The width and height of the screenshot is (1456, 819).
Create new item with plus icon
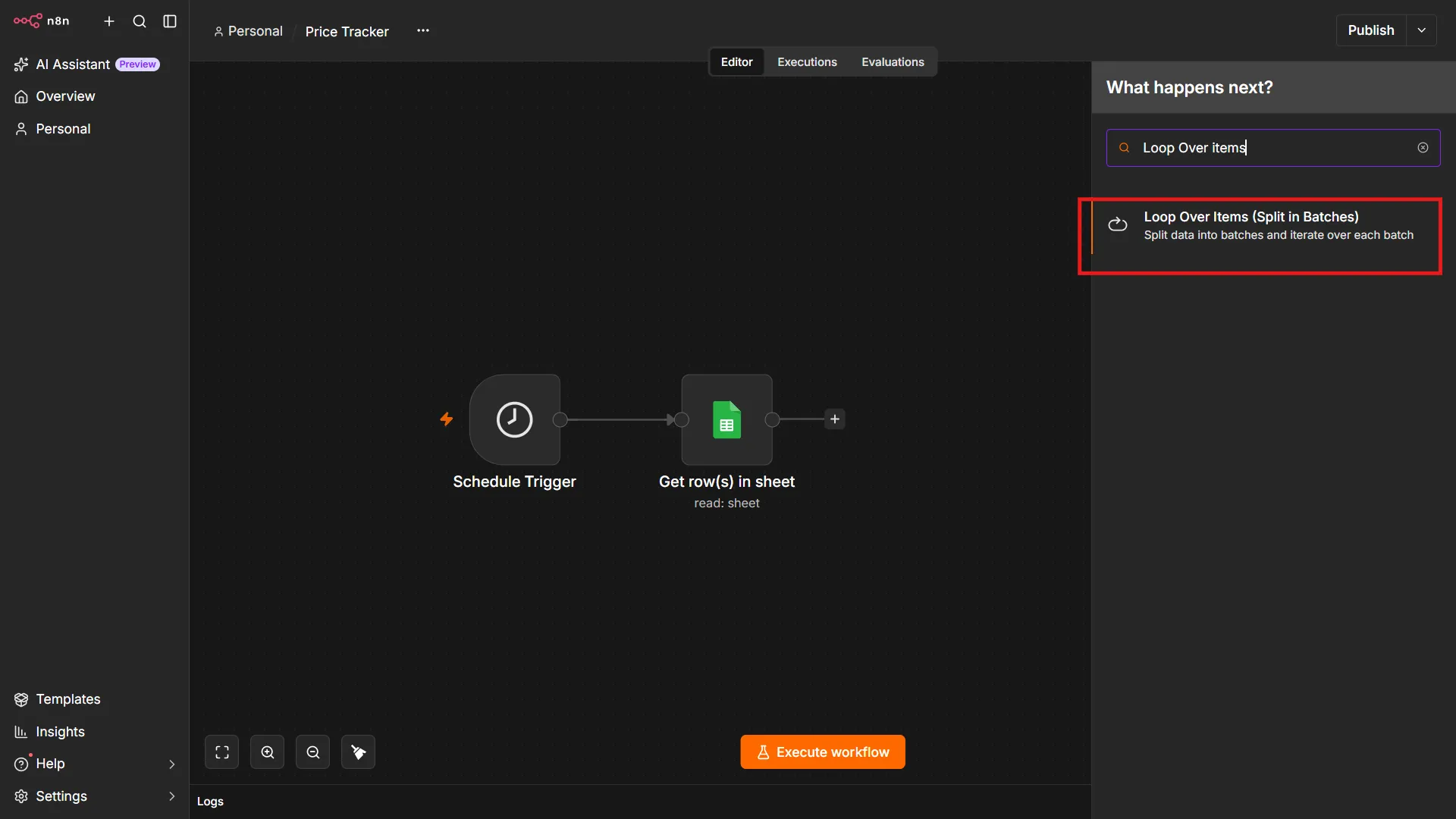coord(109,21)
